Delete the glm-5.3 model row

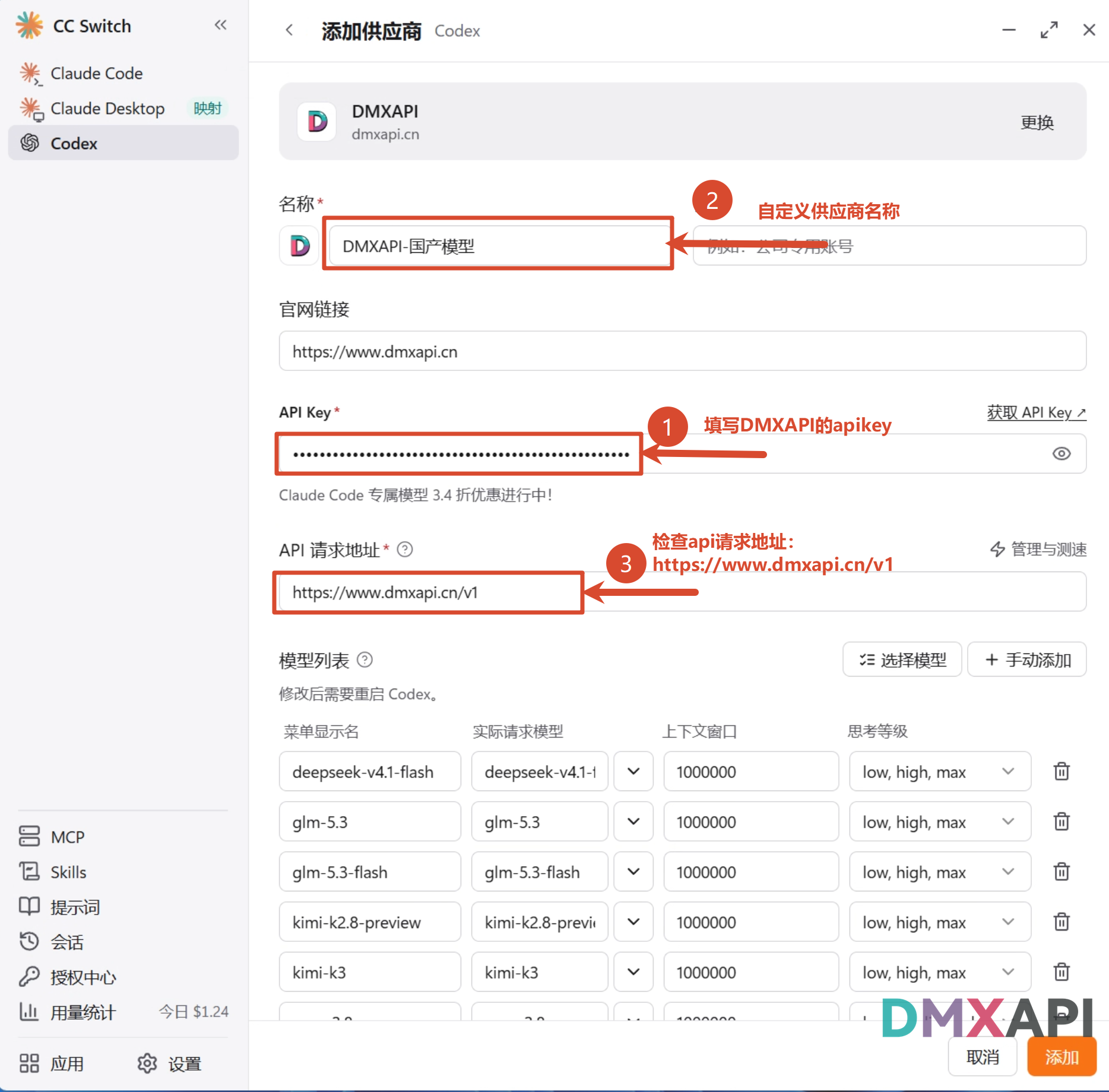(x=1062, y=821)
